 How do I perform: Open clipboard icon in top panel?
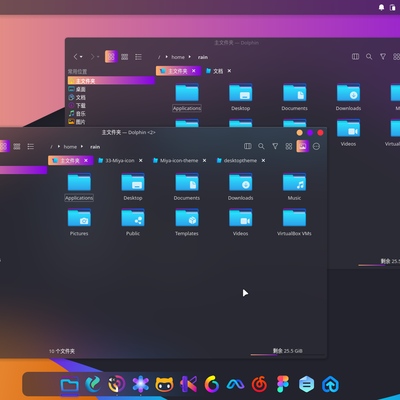pos(392,7)
